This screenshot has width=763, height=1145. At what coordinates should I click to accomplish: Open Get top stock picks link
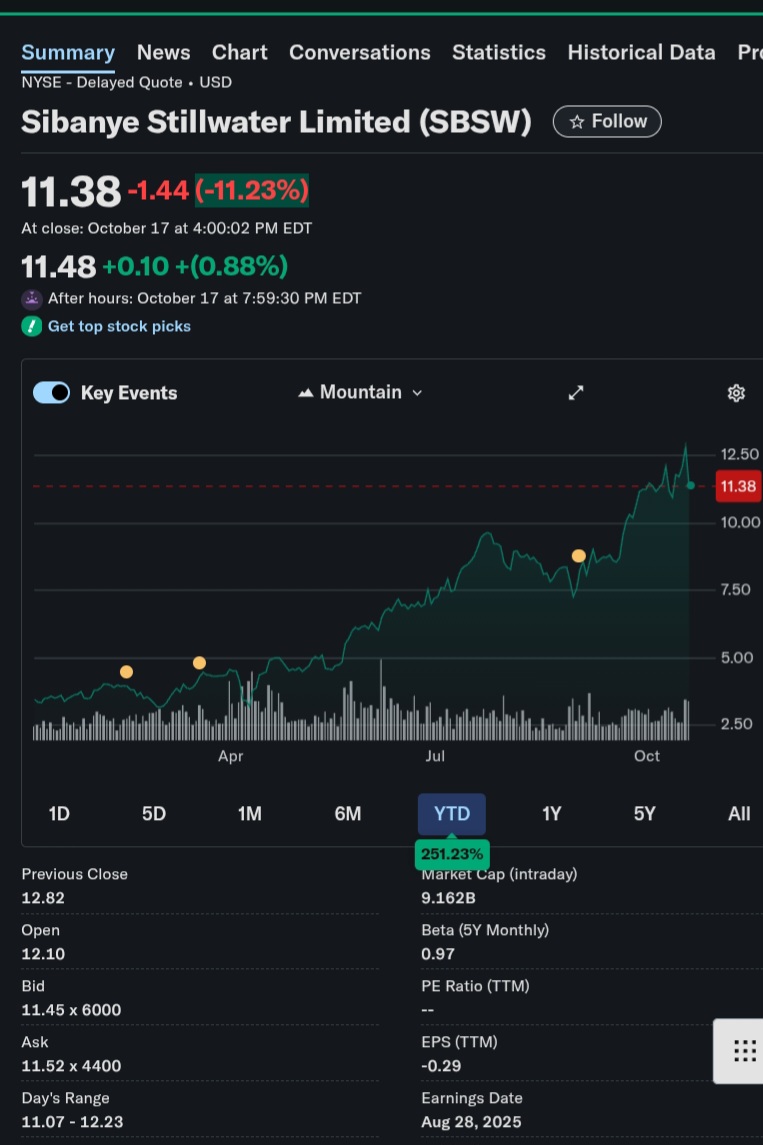(119, 326)
